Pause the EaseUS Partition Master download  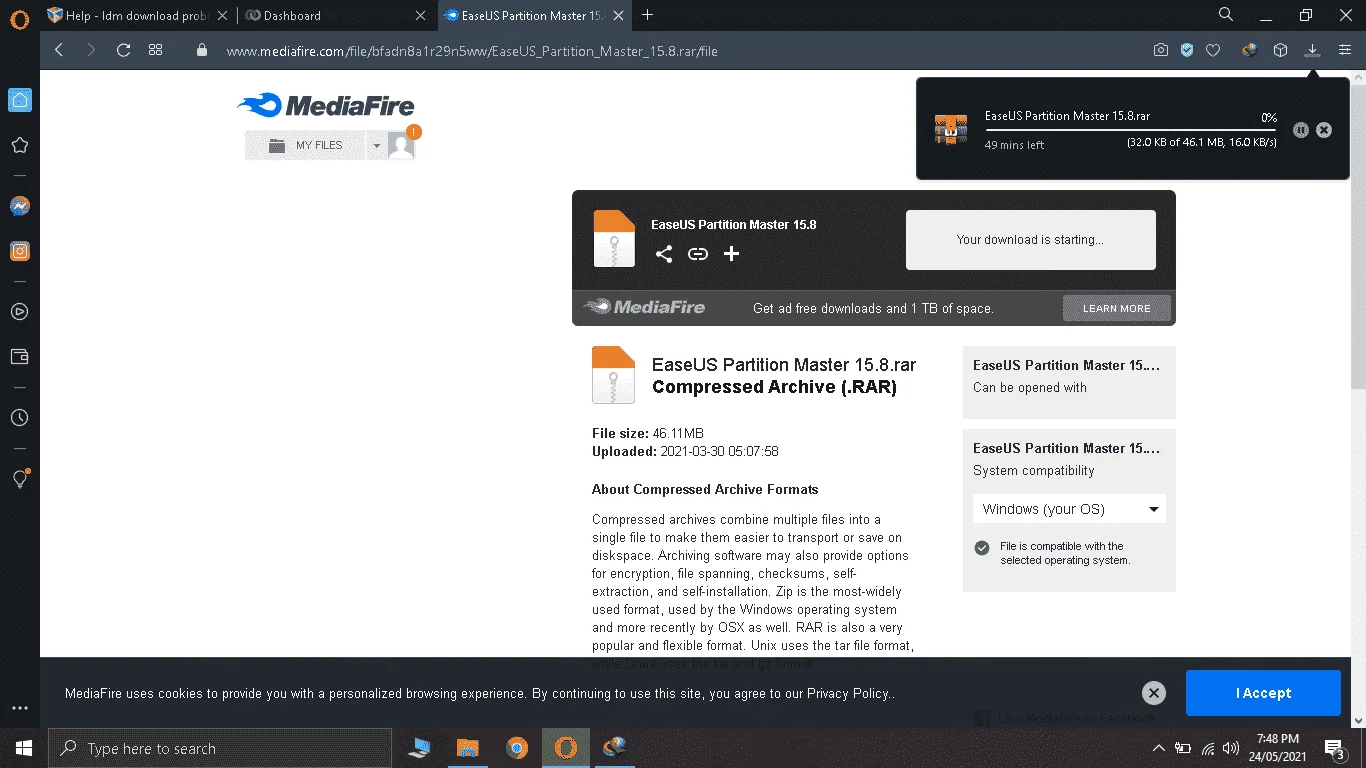click(x=1300, y=130)
